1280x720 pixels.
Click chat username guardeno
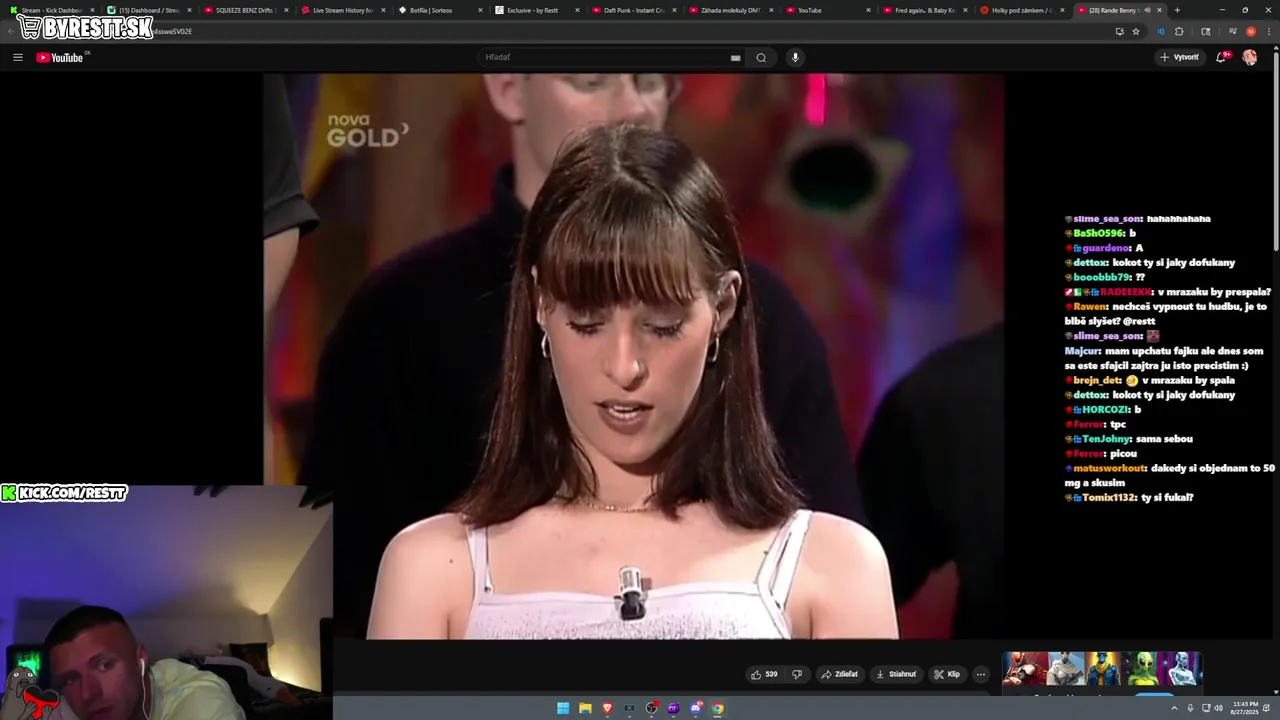coord(1106,248)
